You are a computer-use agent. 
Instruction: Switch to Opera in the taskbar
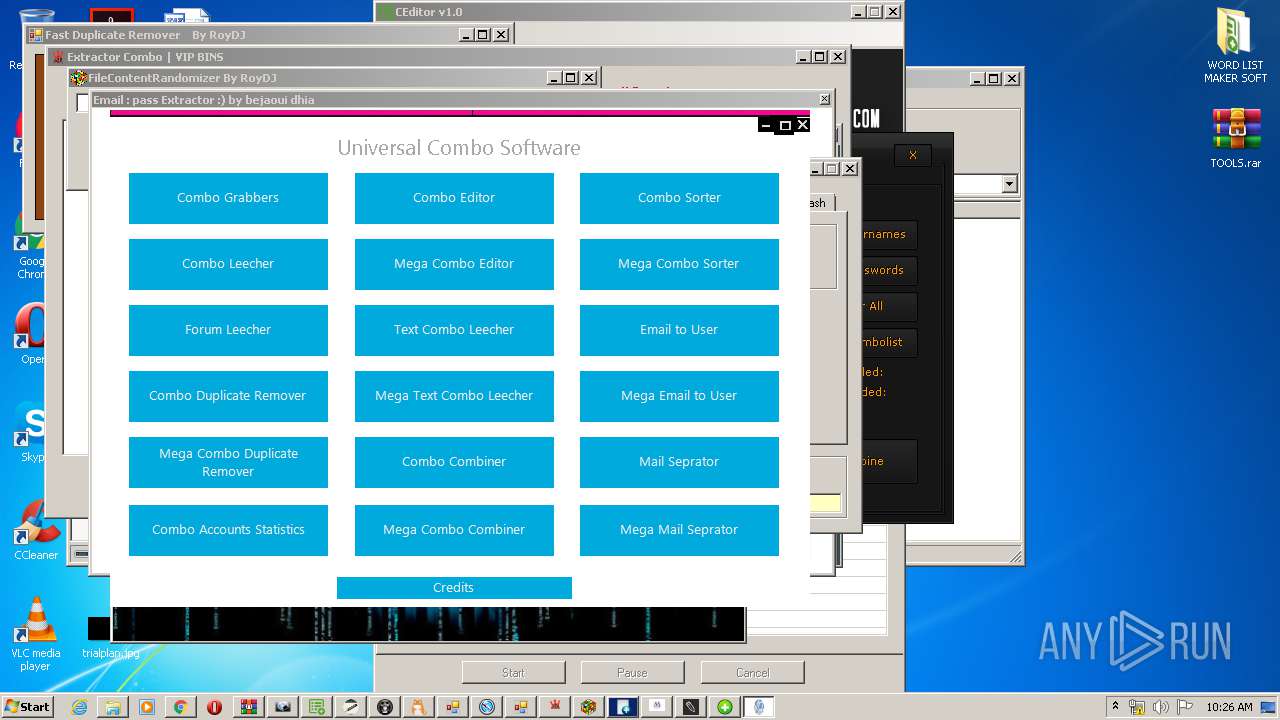214,707
